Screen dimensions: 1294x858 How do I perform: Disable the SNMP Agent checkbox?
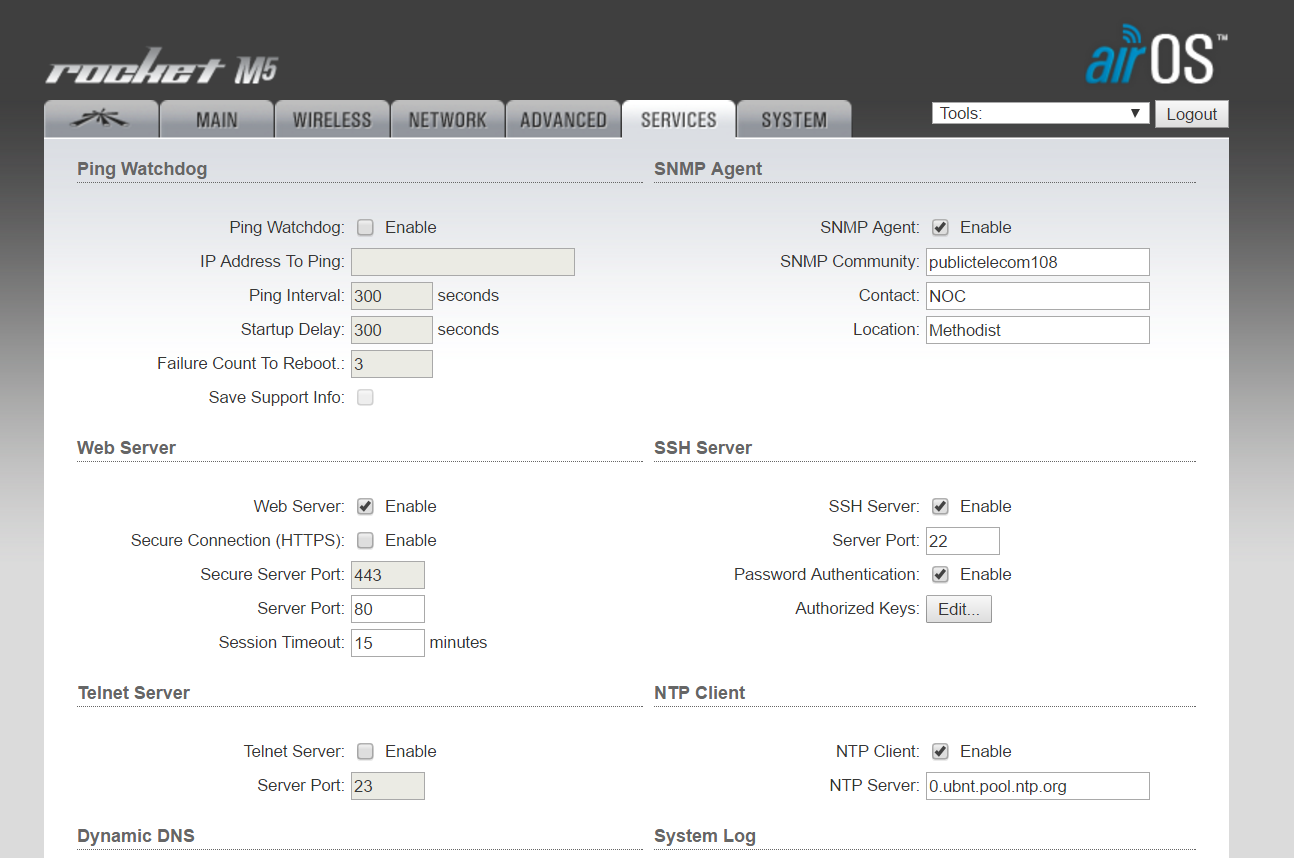tap(940, 228)
